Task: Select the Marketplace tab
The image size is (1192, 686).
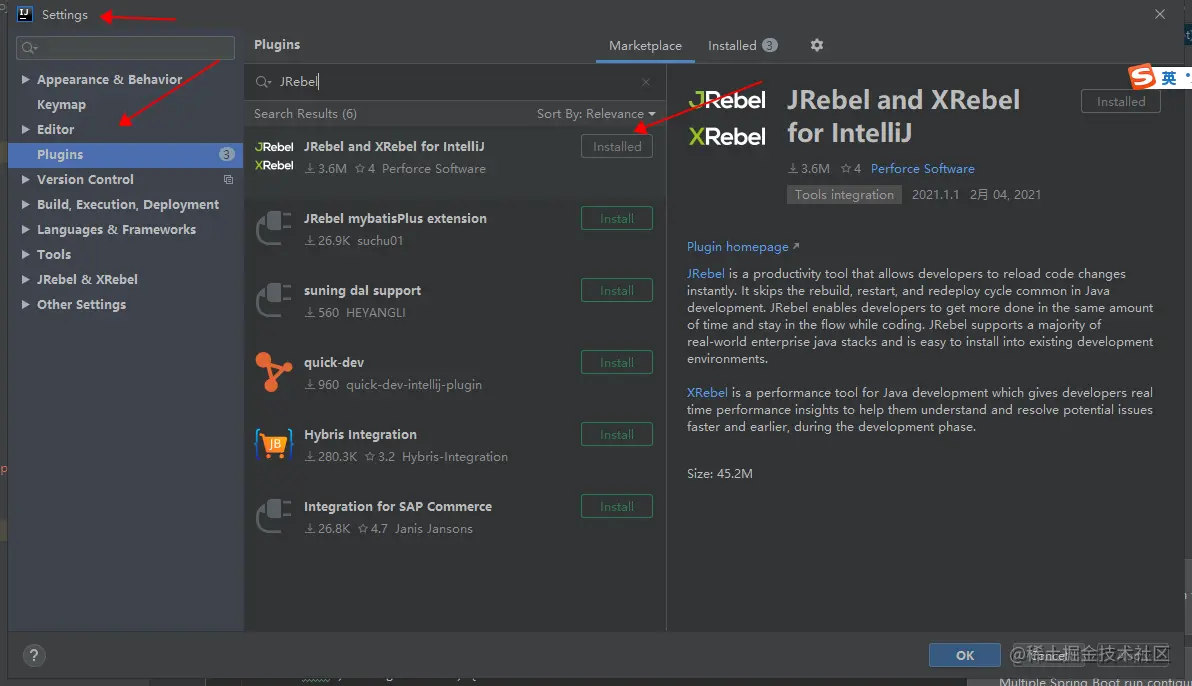Action: [645, 46]
